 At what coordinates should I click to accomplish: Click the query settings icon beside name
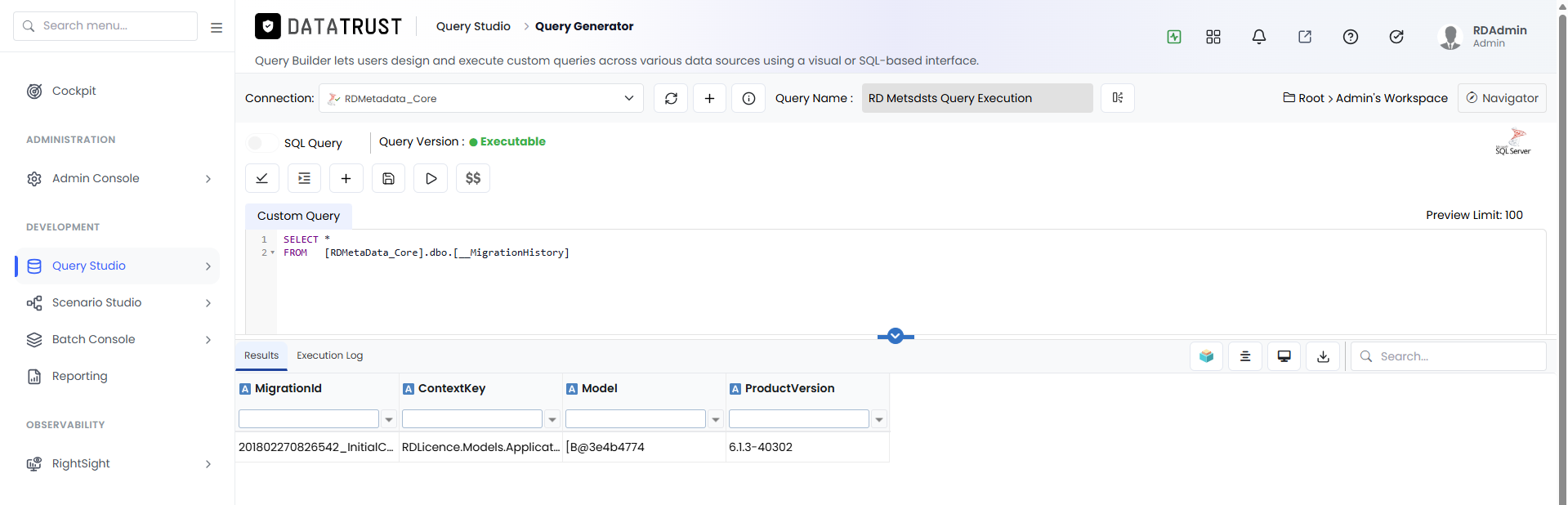click(x=1118, y=98)
